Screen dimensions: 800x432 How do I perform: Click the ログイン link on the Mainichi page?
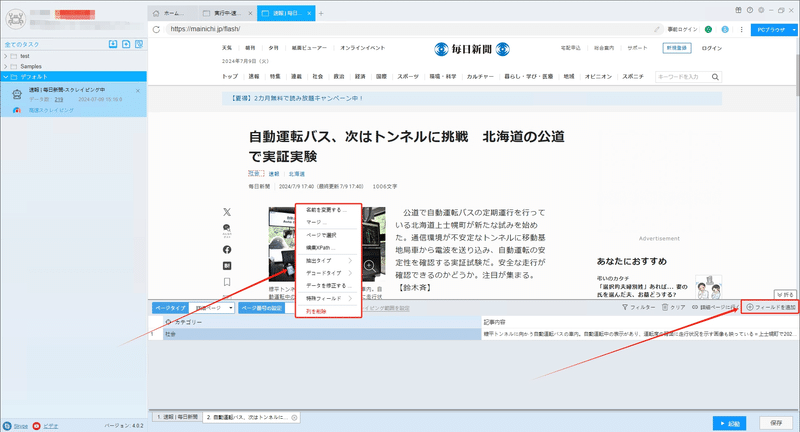point(711,48)
